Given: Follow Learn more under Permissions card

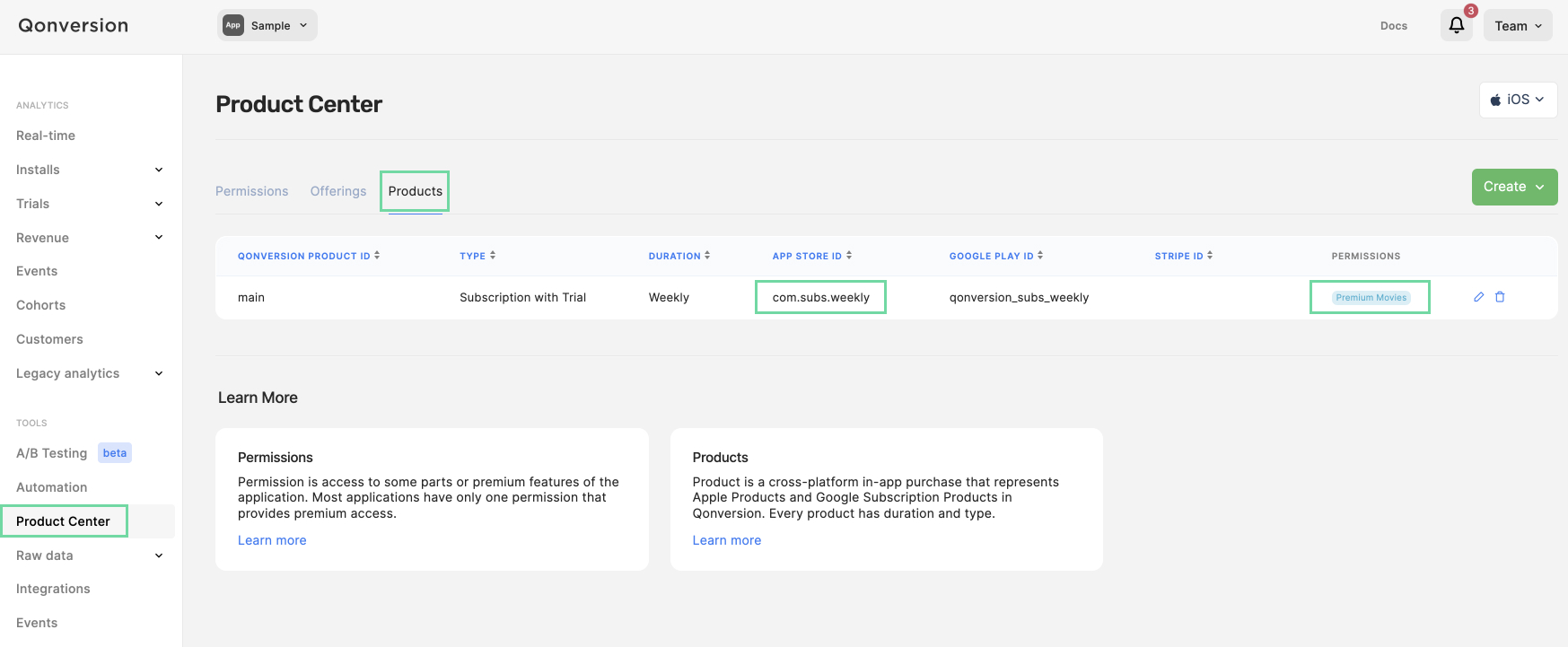Looking at the screenshot, I should click(272, 540).
